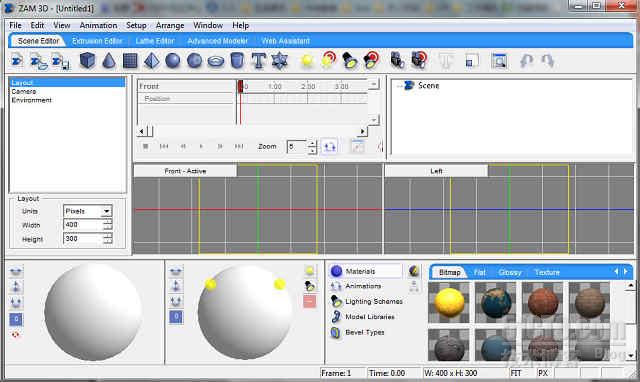The image size is (640, 382).
Task: Insert a pyramid primitive
Action: 151,61
